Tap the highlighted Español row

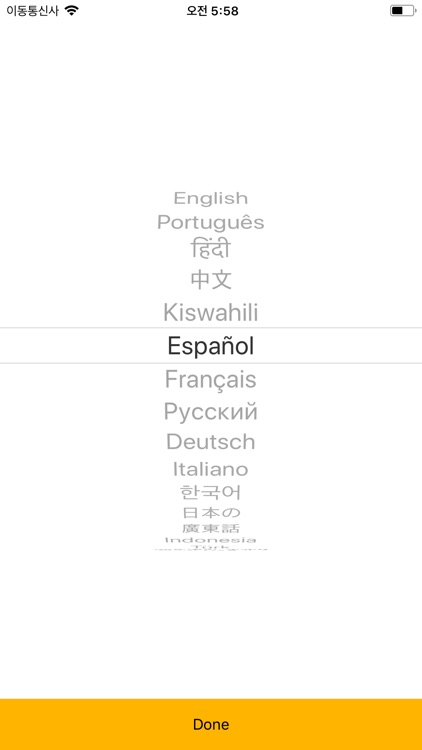click(211, 345)
